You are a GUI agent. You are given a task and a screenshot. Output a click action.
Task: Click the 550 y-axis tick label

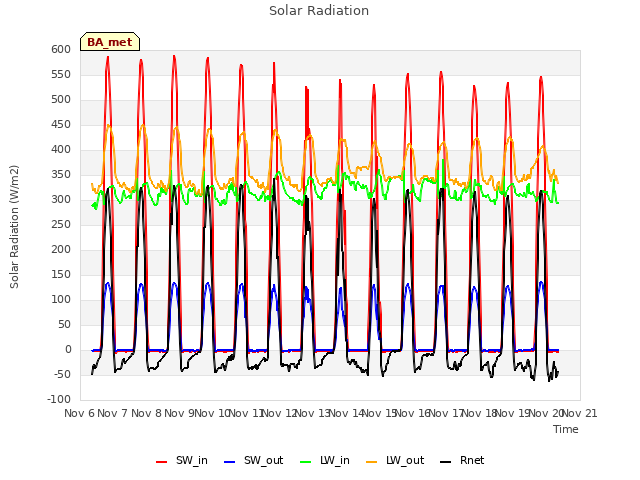pos(61,75)
